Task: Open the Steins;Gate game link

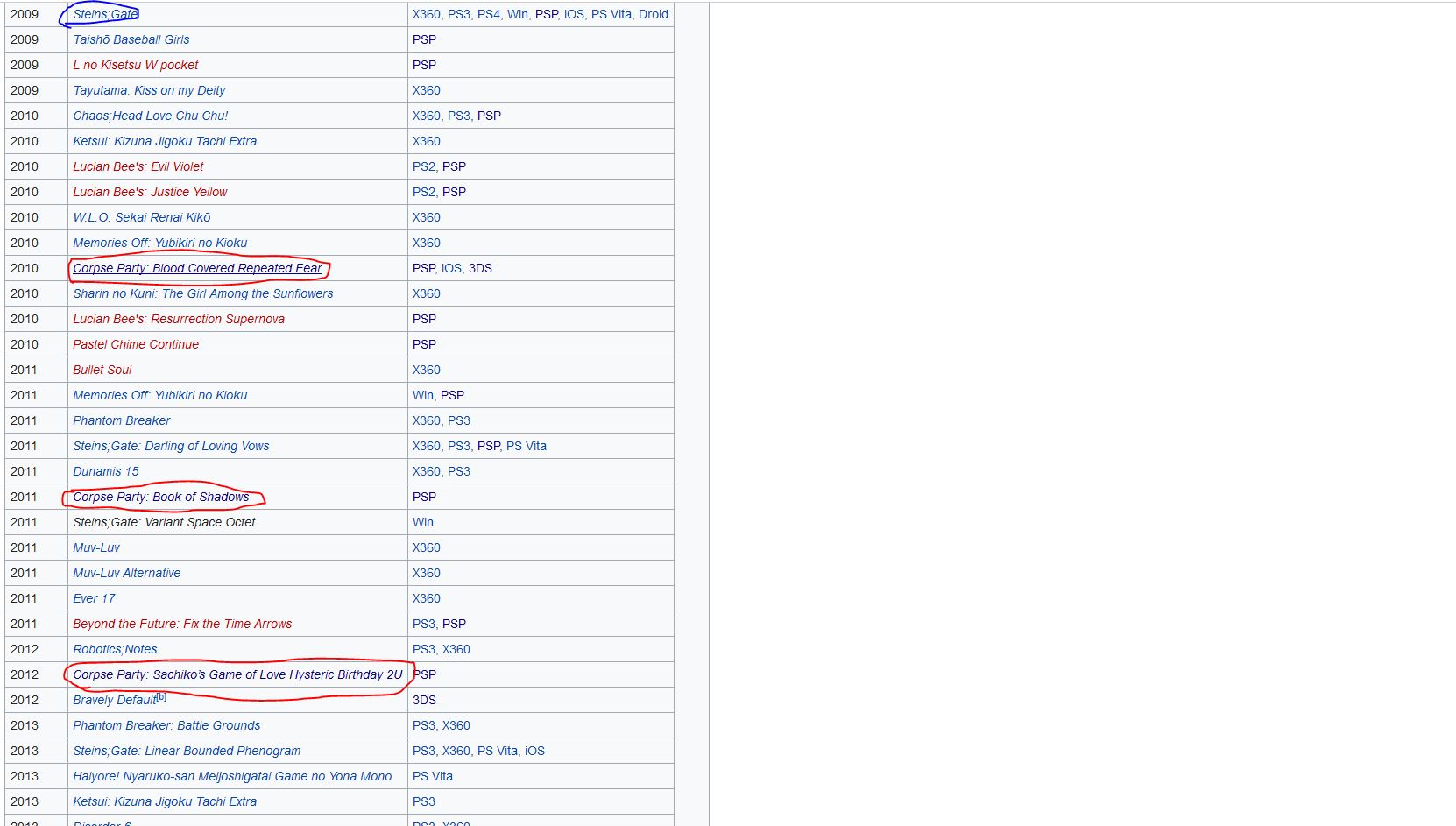Action: coord(105,14)
